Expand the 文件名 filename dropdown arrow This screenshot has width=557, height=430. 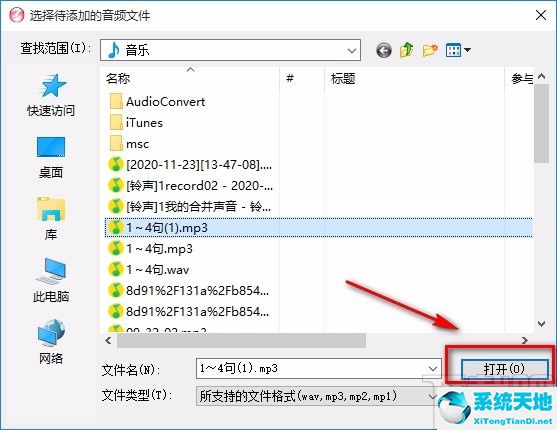(x=433, y=369)
